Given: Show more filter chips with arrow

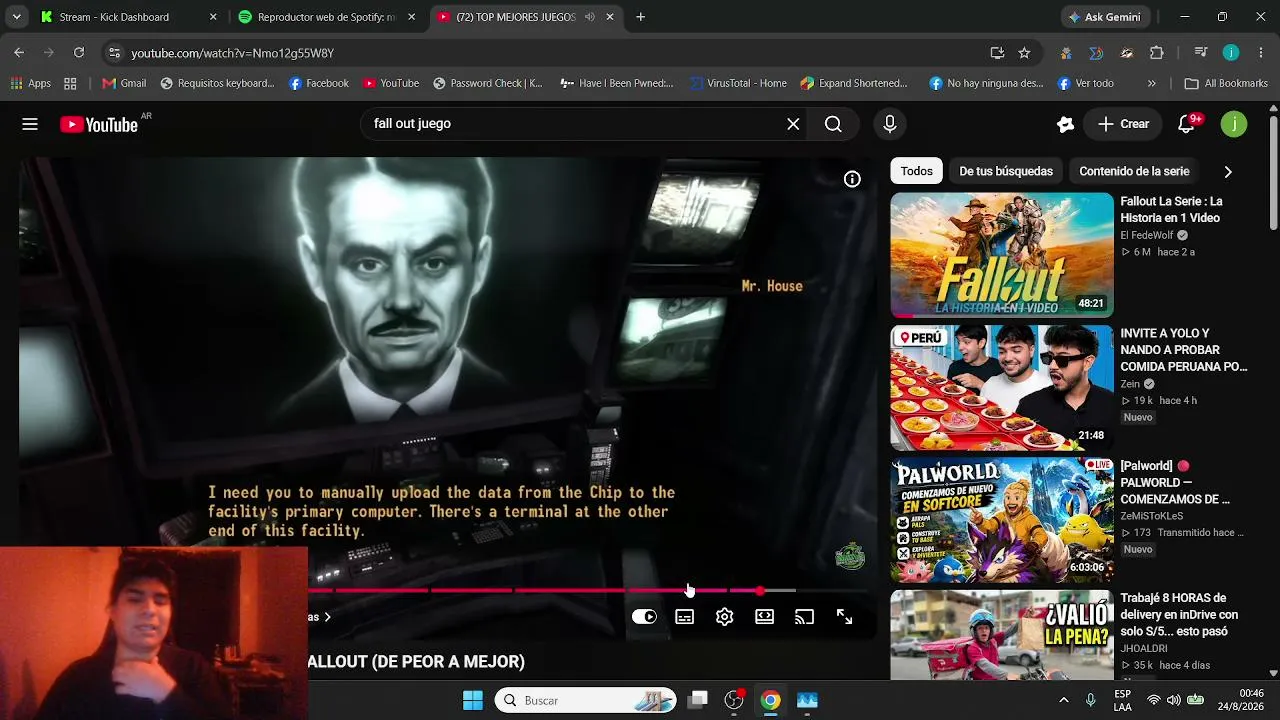Looking at the screenshot, I should (1228, 171).
